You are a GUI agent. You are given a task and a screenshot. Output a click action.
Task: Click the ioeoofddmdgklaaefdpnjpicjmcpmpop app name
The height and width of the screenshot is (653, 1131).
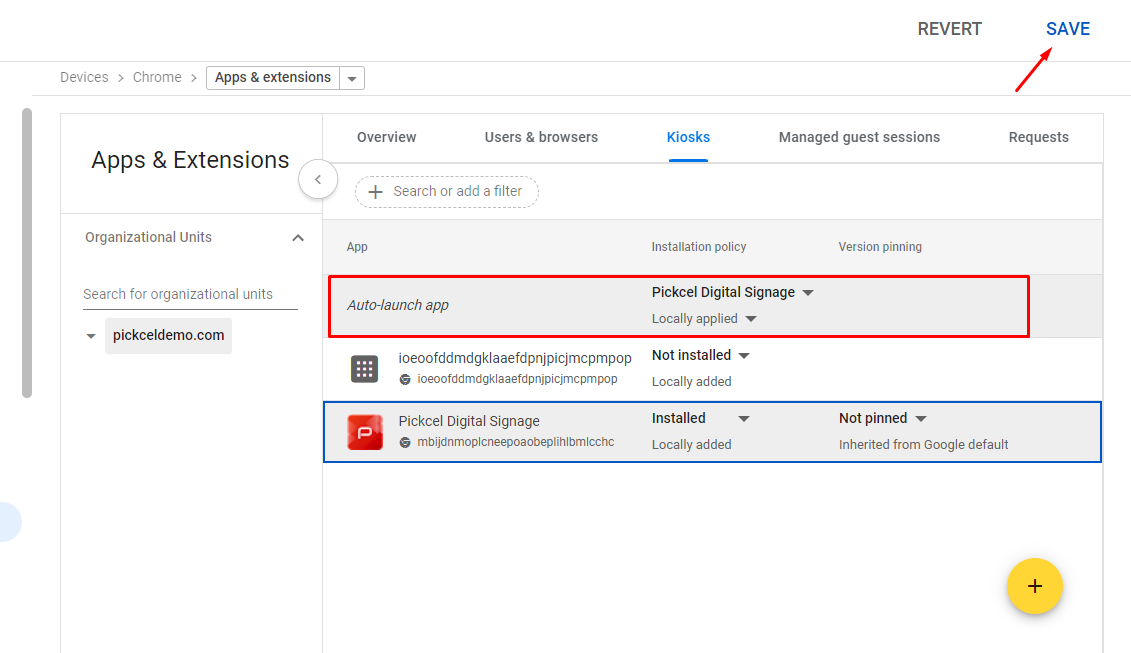click(515, 358)
